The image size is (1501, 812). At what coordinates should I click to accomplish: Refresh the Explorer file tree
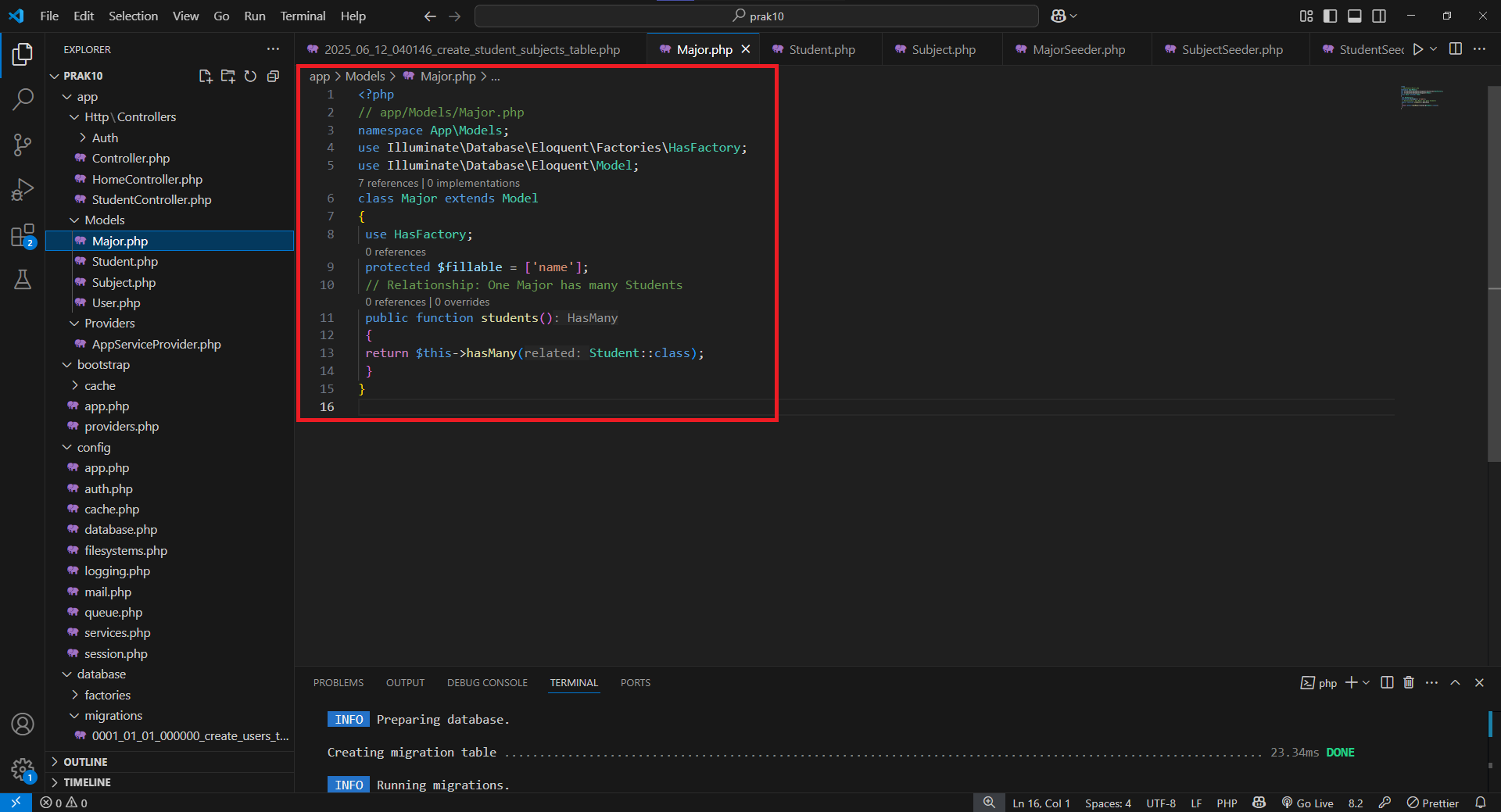pos(250,76)
